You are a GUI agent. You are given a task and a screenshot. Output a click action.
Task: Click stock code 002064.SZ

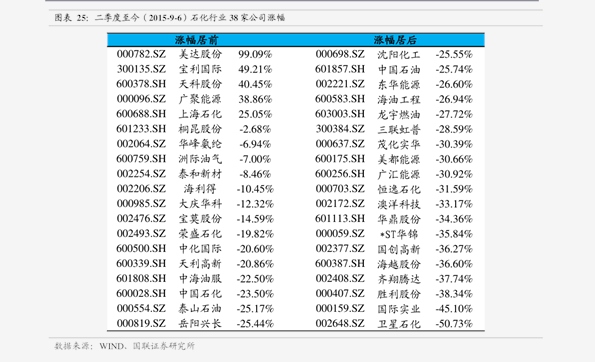(x=141, y=144)
